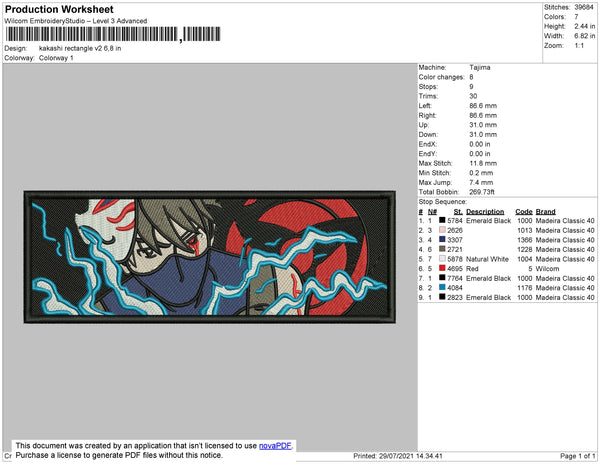
Task: Click design name 'kakashi rectangle v2 6,8 in'
Action: (x=80, y=49)
